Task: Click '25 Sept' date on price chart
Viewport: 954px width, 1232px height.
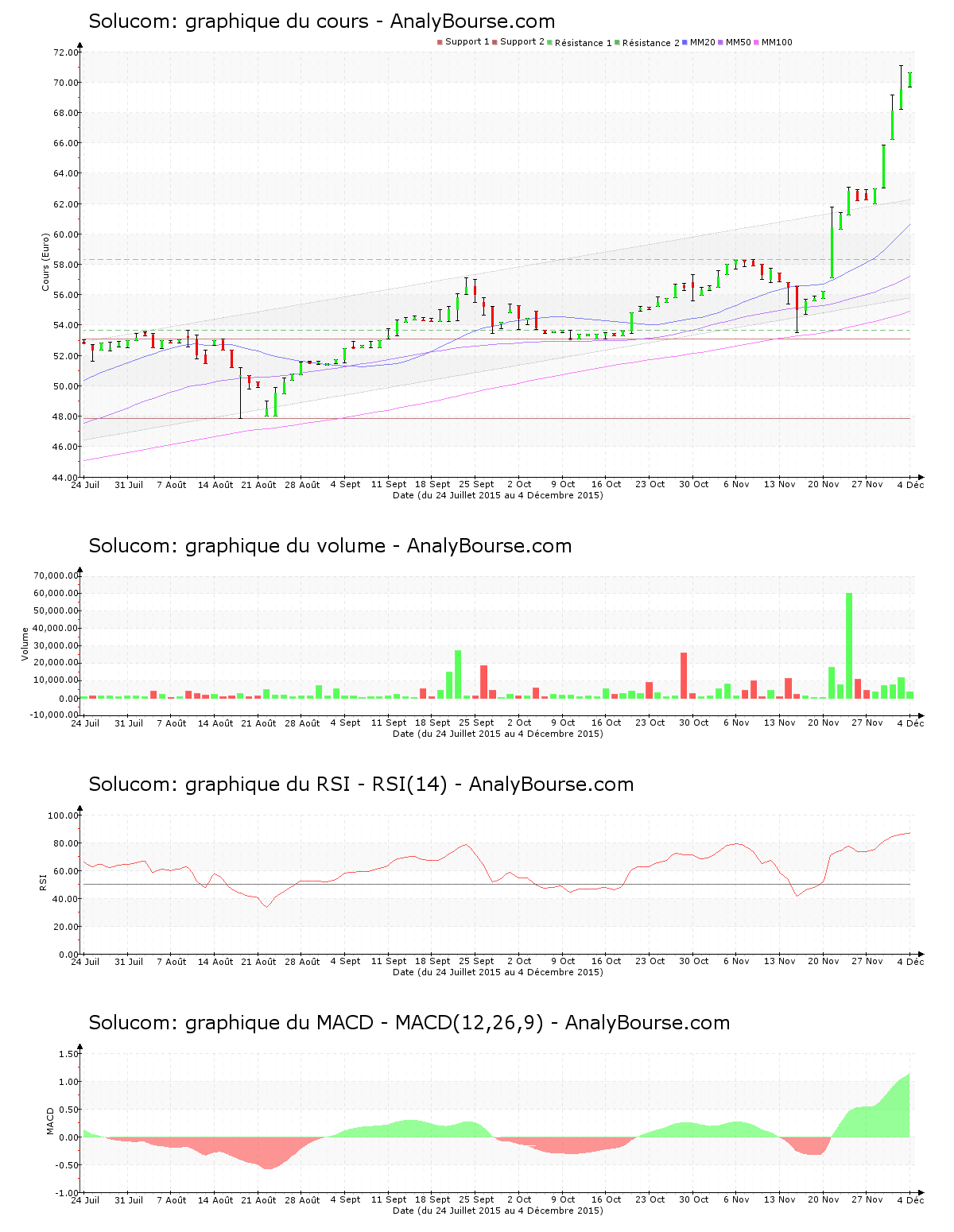Action: [477, 484]
